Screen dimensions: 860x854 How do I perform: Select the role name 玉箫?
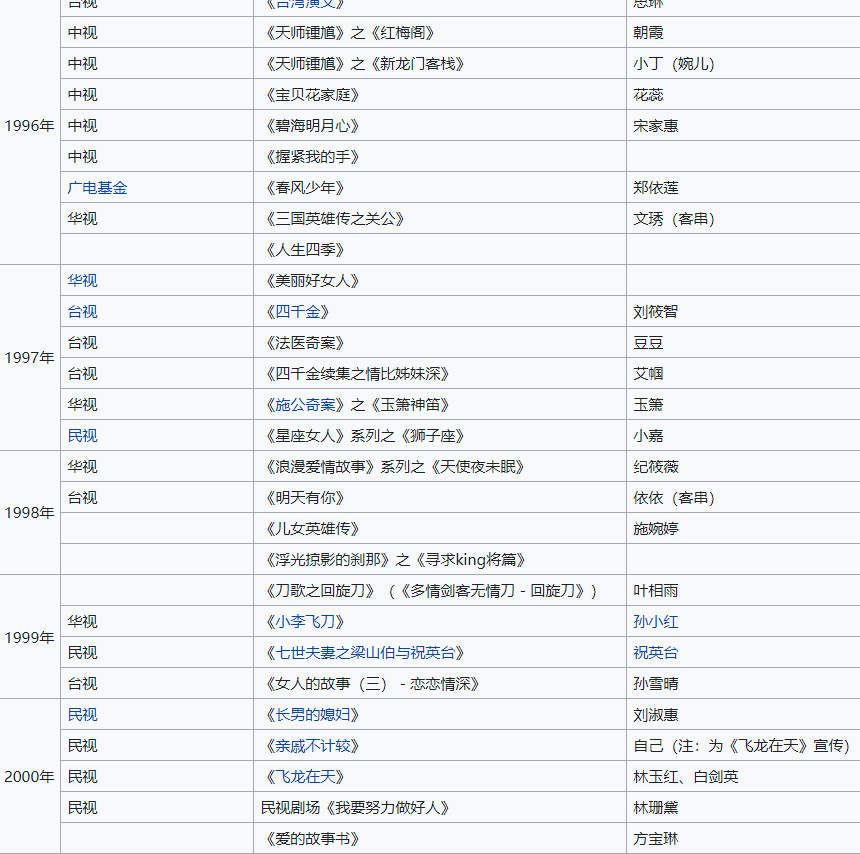pyautogui.click(x=648, y=405)
